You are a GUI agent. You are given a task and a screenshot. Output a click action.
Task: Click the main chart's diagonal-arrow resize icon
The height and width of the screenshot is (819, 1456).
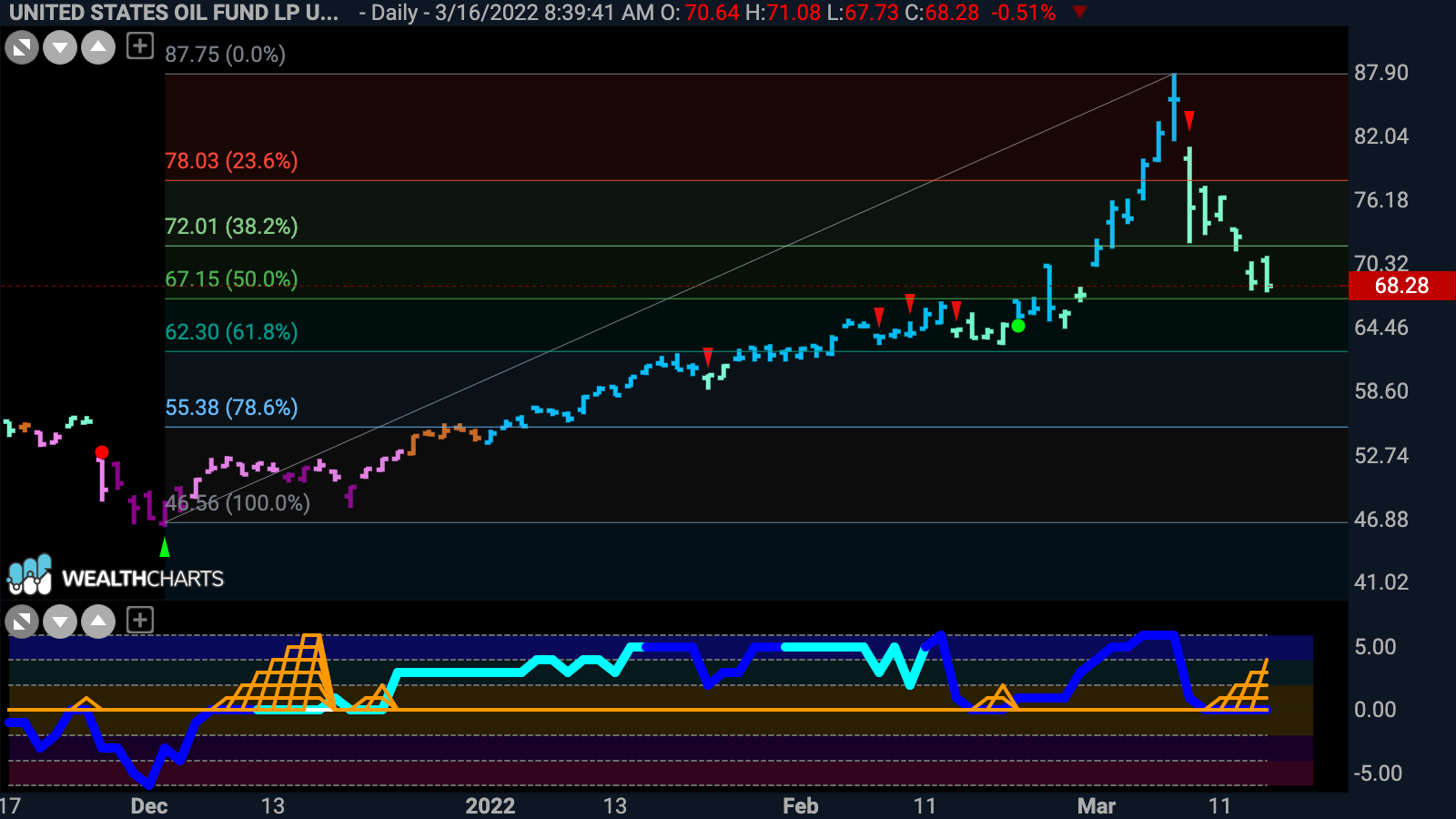point(22,47)
